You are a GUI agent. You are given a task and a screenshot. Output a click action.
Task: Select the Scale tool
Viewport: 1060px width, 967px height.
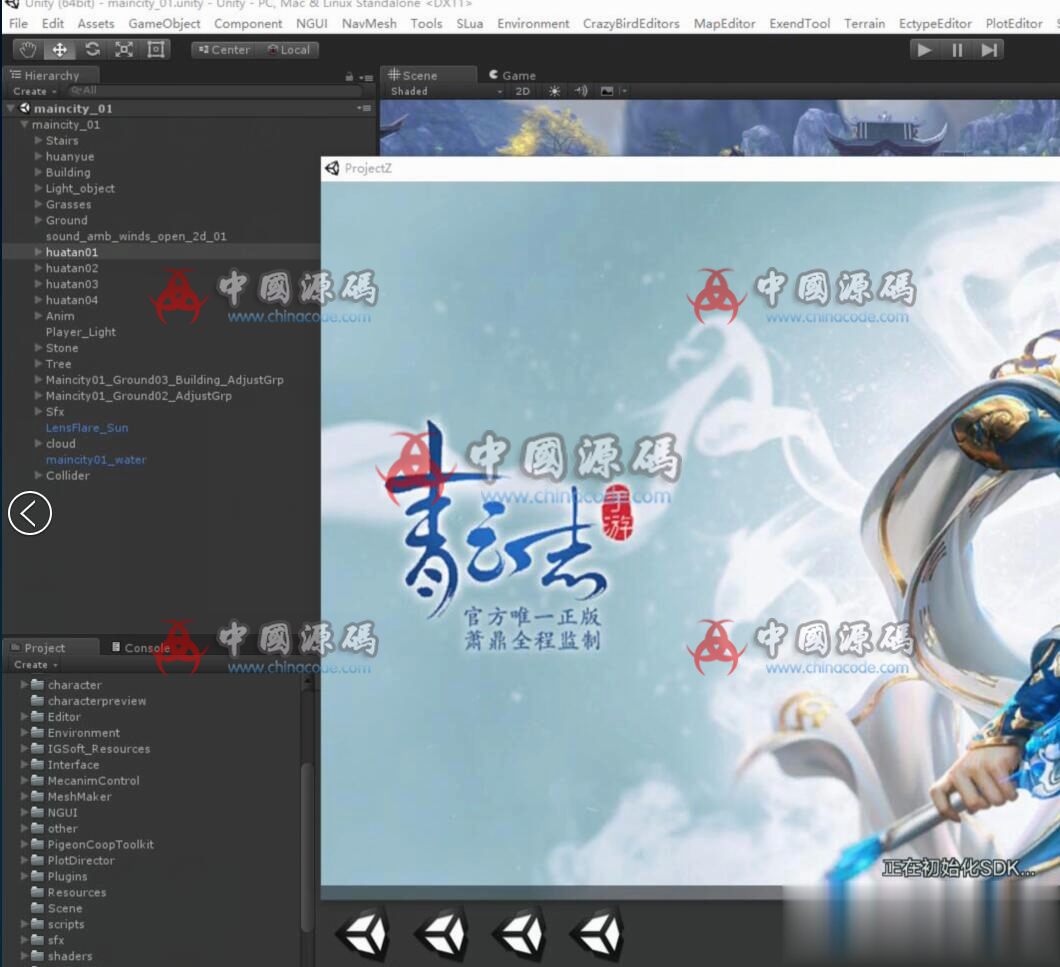tap(124, 49)
